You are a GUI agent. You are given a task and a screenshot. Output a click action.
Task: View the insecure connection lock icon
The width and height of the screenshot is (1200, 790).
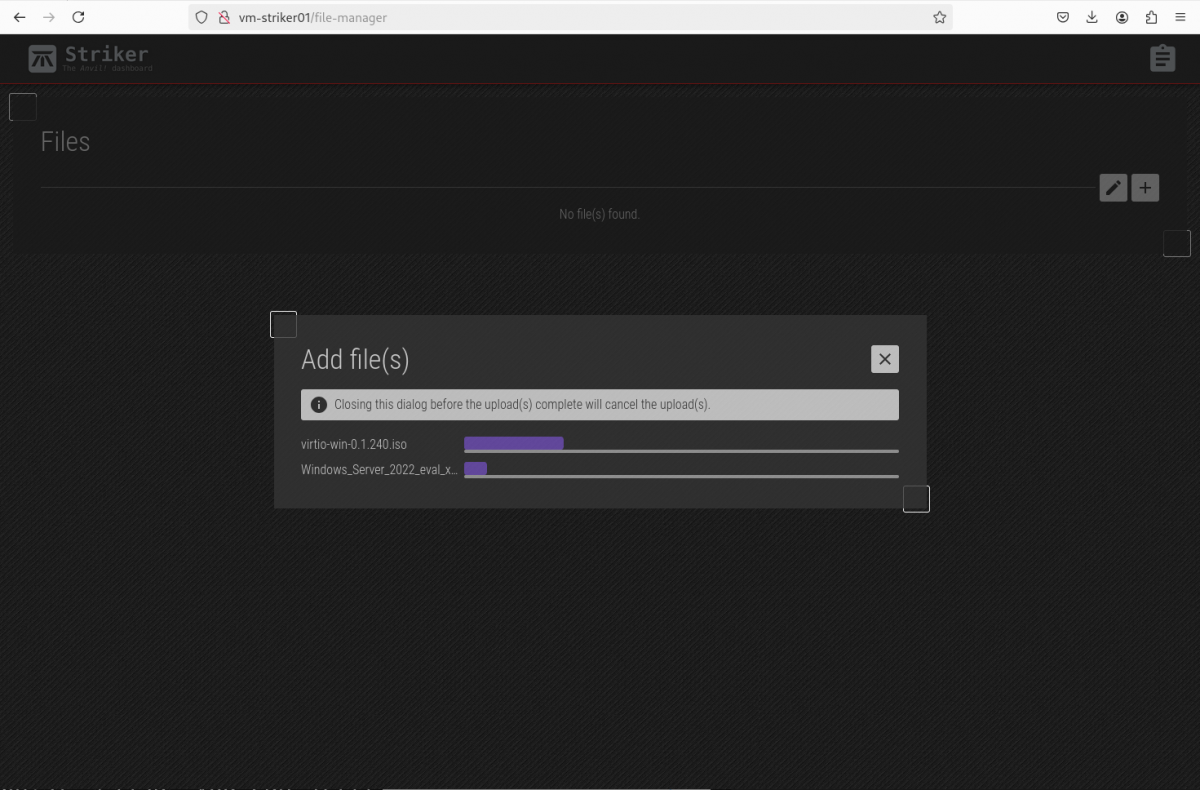click(x=224, y=17)
